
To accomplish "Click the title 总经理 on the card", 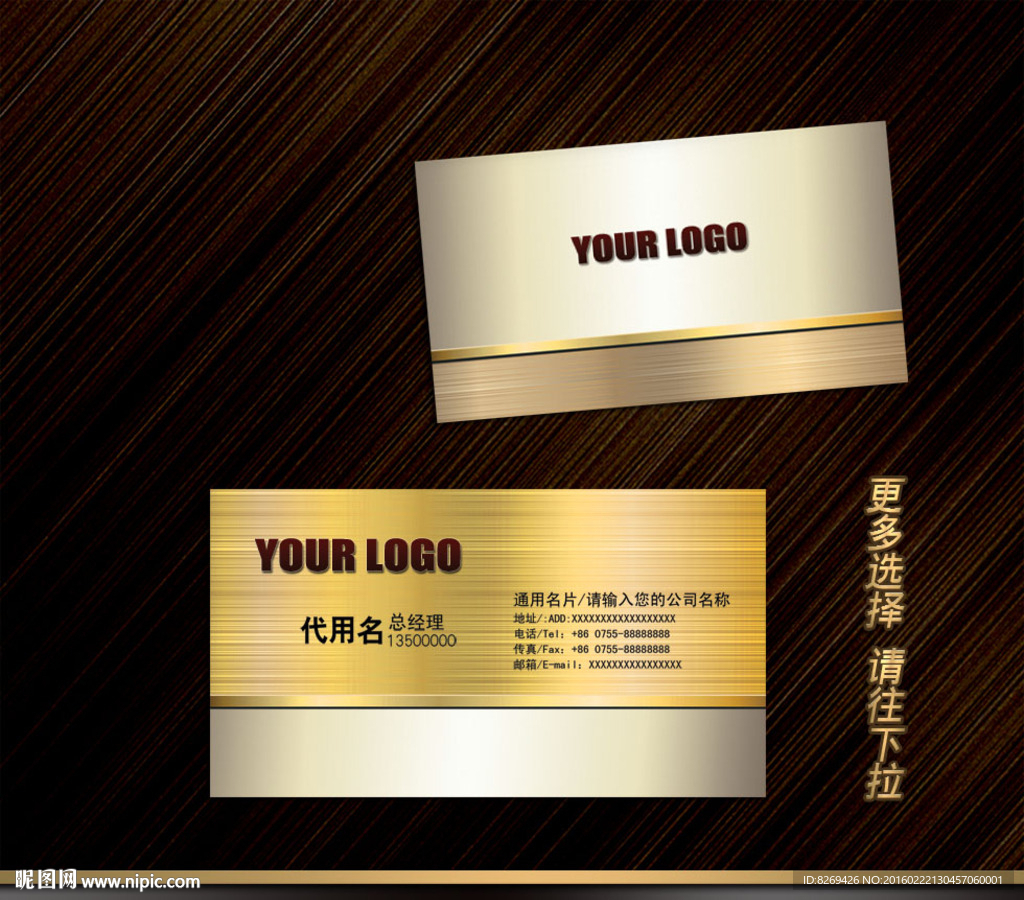I will point(417,621).
